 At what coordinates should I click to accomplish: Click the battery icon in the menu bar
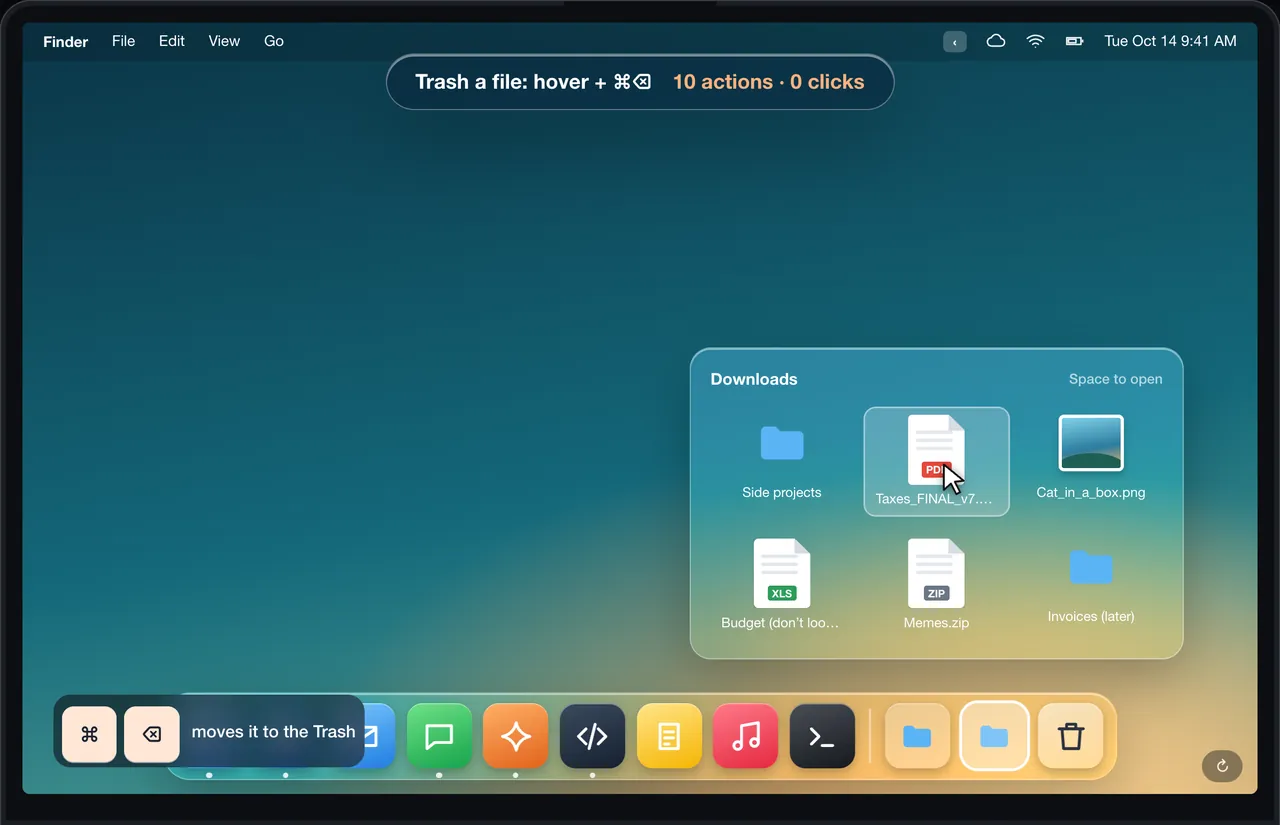[1075, 41]
